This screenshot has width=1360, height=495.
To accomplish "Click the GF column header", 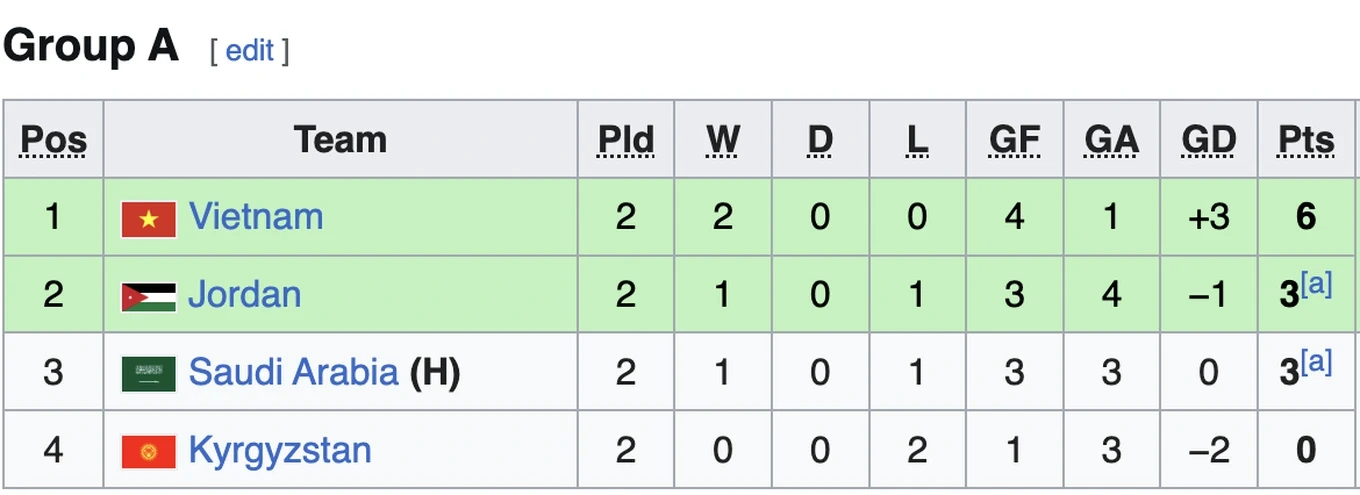I will tap(1014, 140).
